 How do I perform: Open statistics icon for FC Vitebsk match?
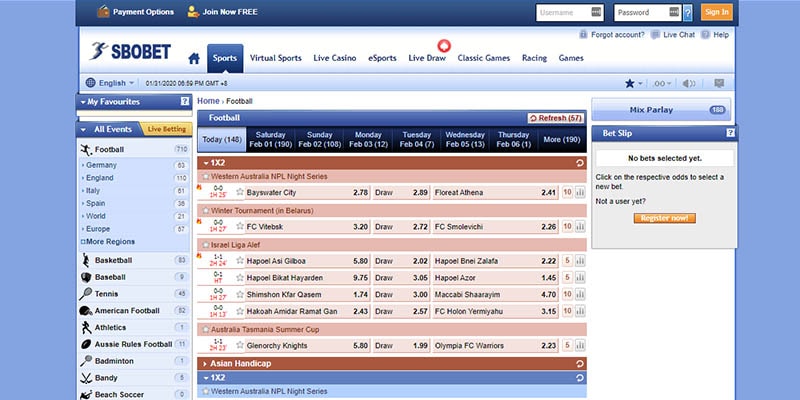pos(580,227)
